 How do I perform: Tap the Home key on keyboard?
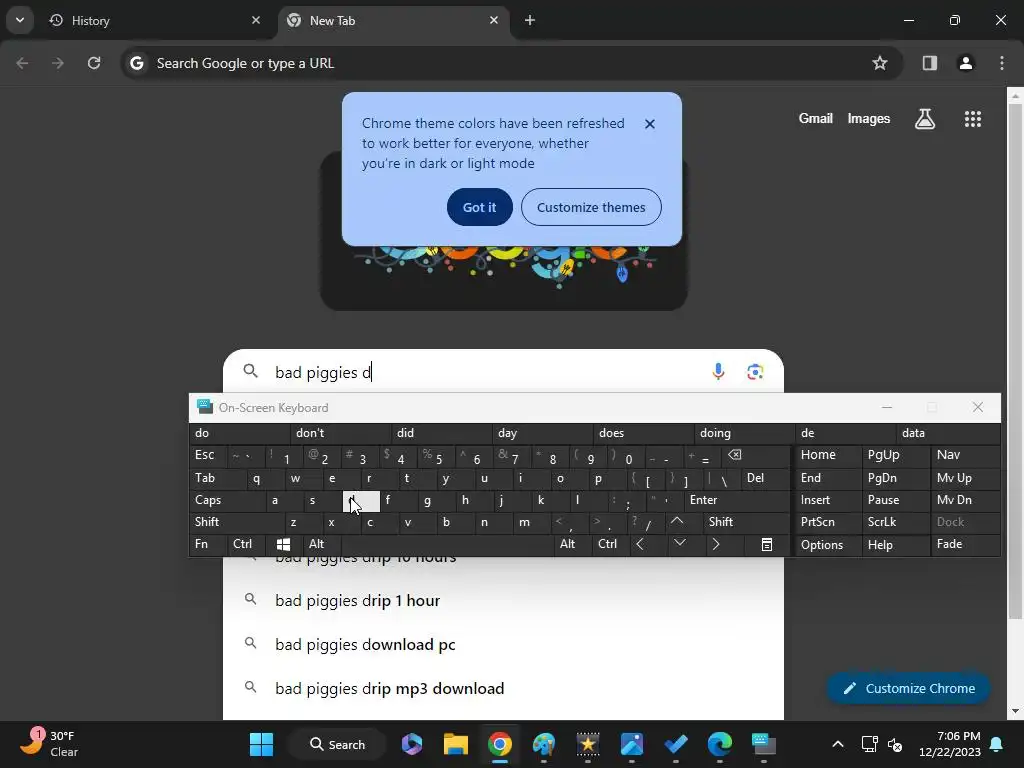pyautogui.click(x=827, y=455)
